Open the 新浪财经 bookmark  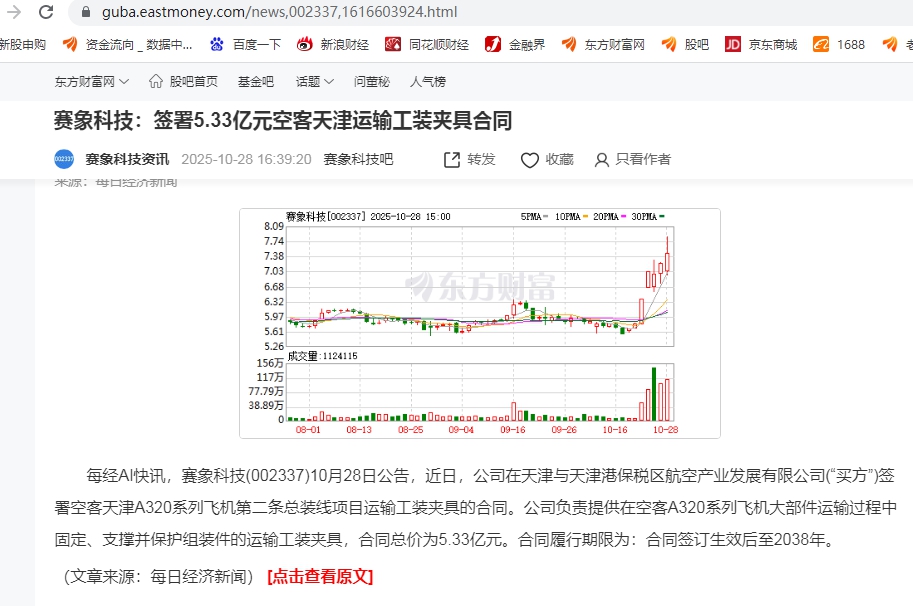coord(344,45)
